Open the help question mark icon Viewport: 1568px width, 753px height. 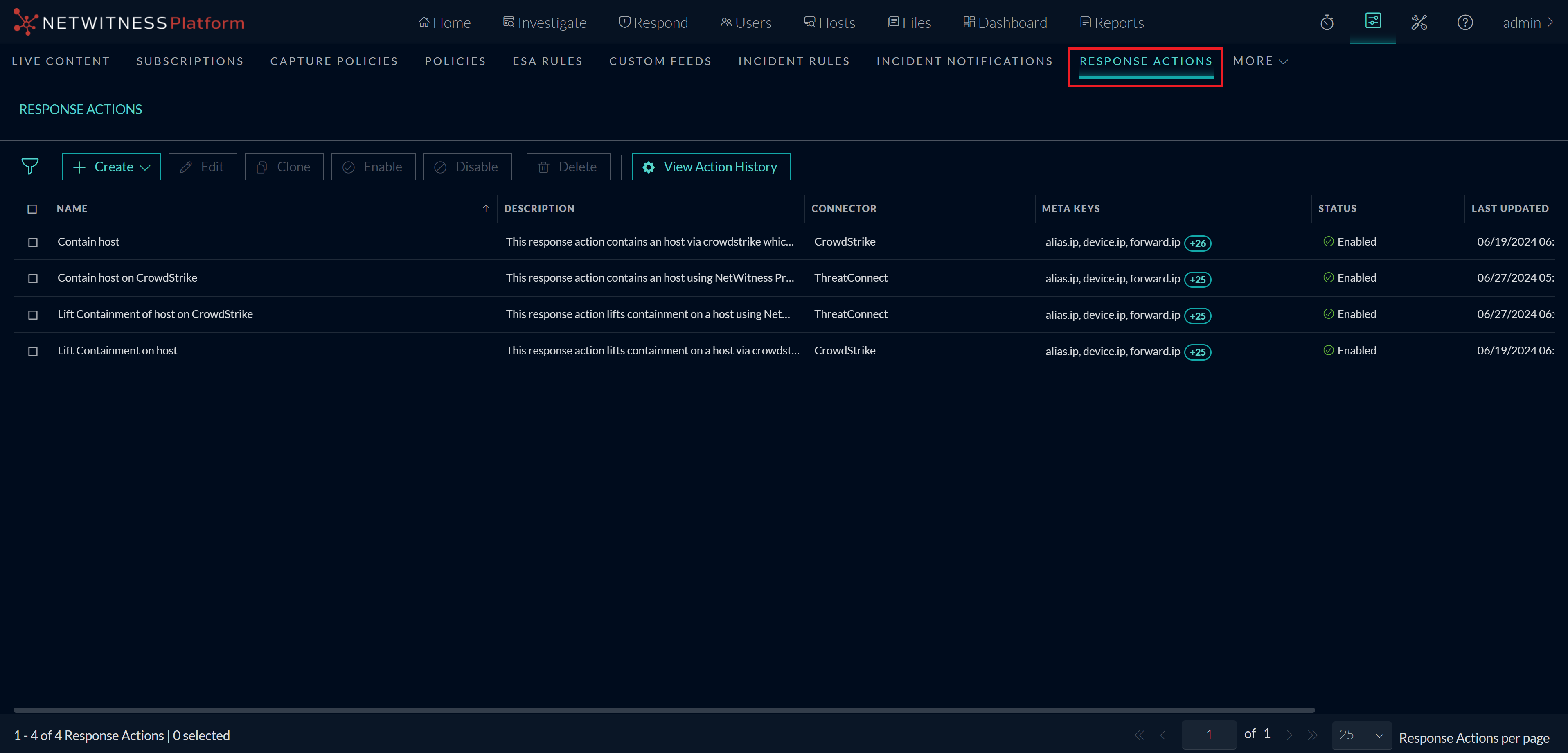click(1464, 23)
